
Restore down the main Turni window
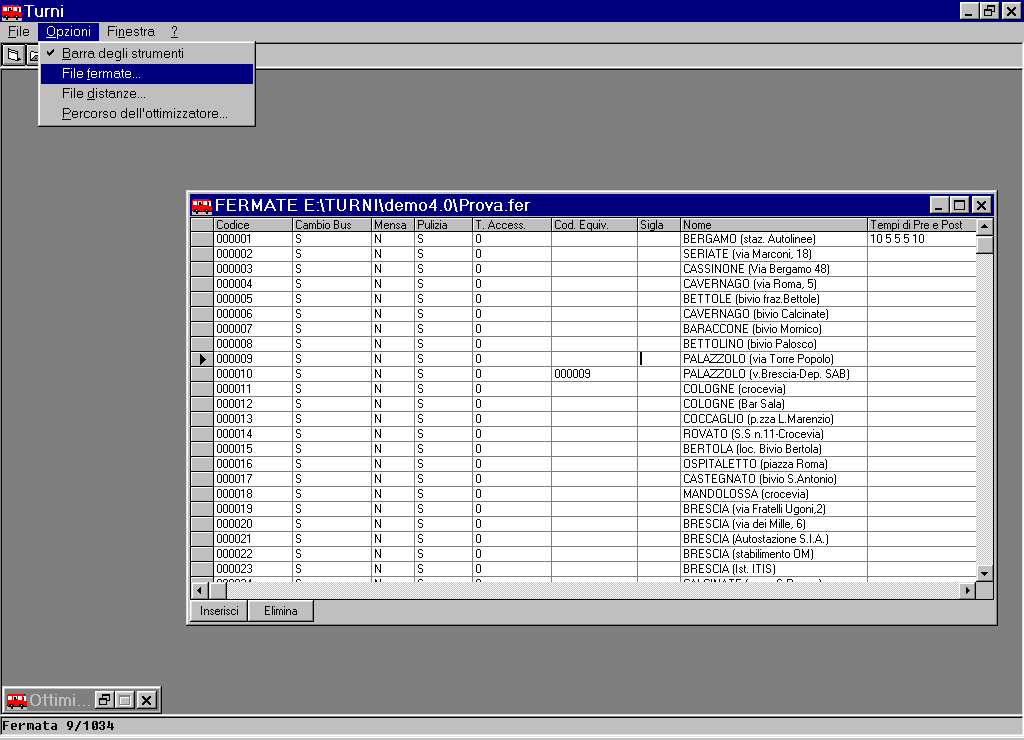(990, 10)
